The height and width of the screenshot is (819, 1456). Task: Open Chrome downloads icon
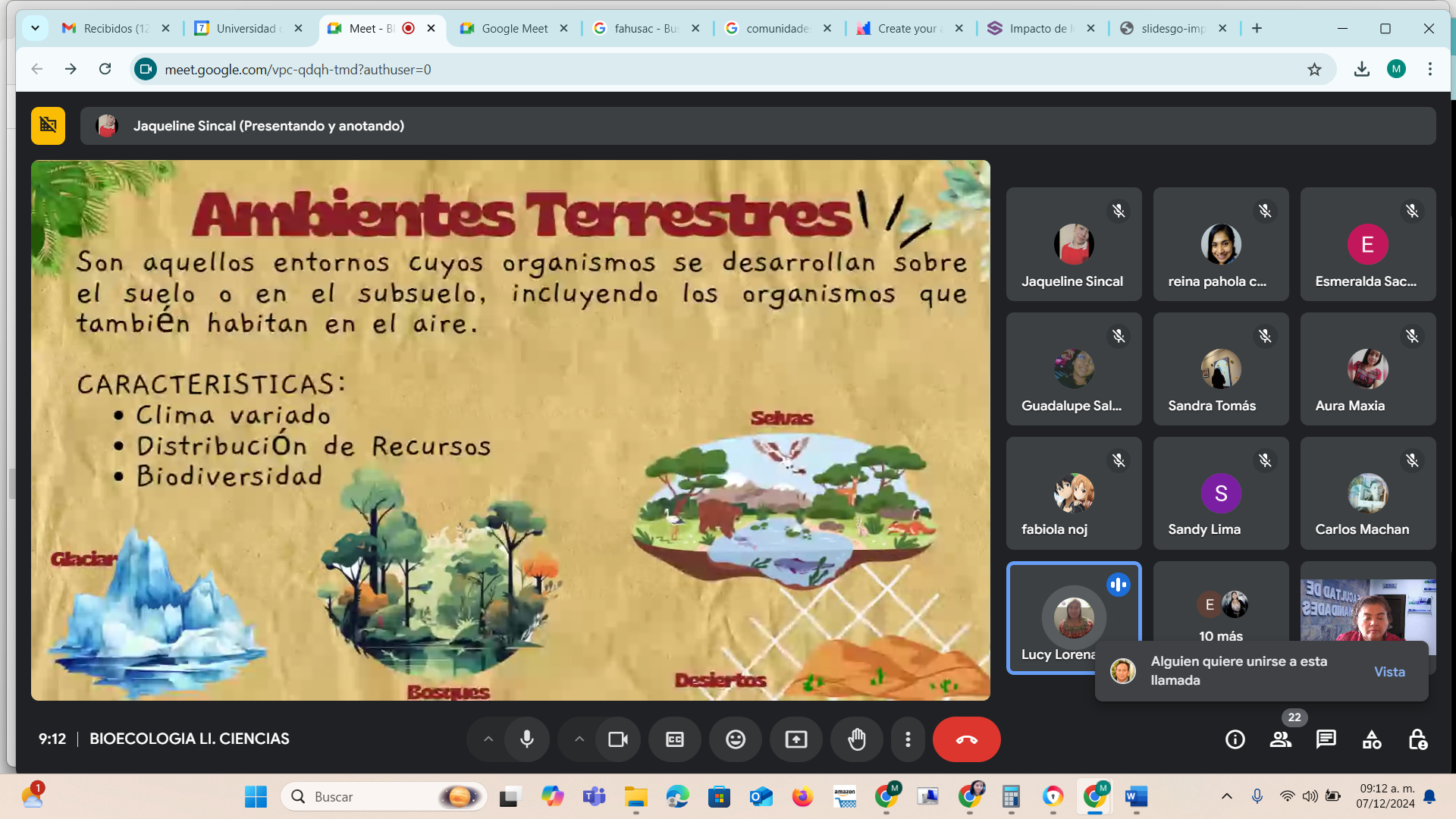(1362, 69)
